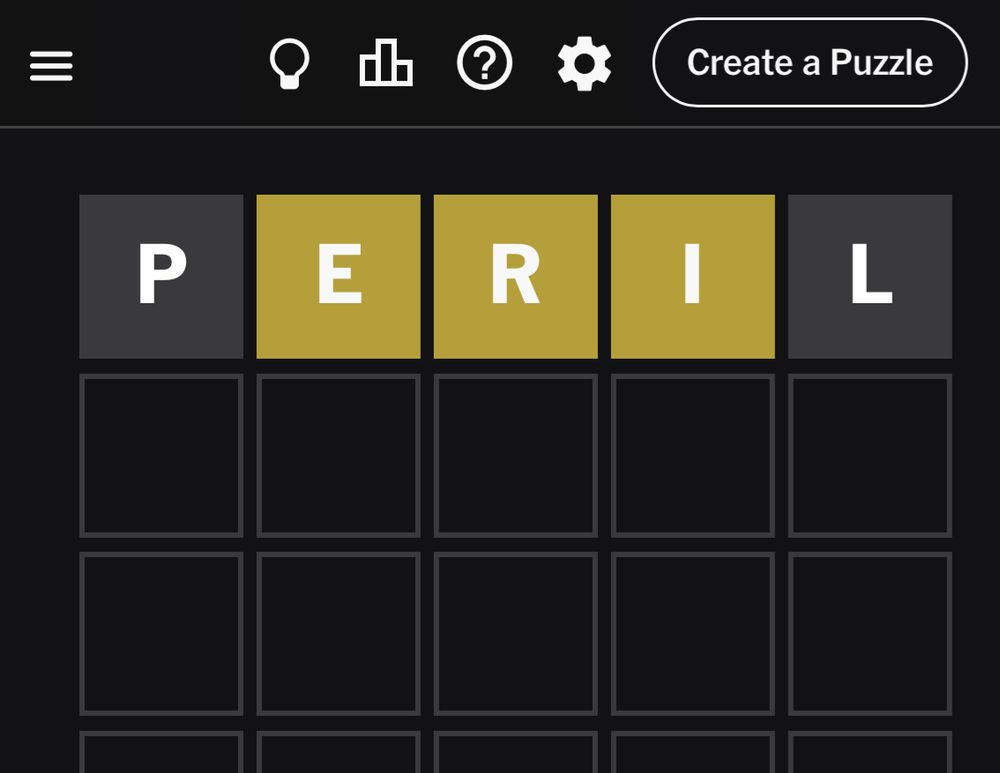Click the last empty cell in row three

point(869,630)
